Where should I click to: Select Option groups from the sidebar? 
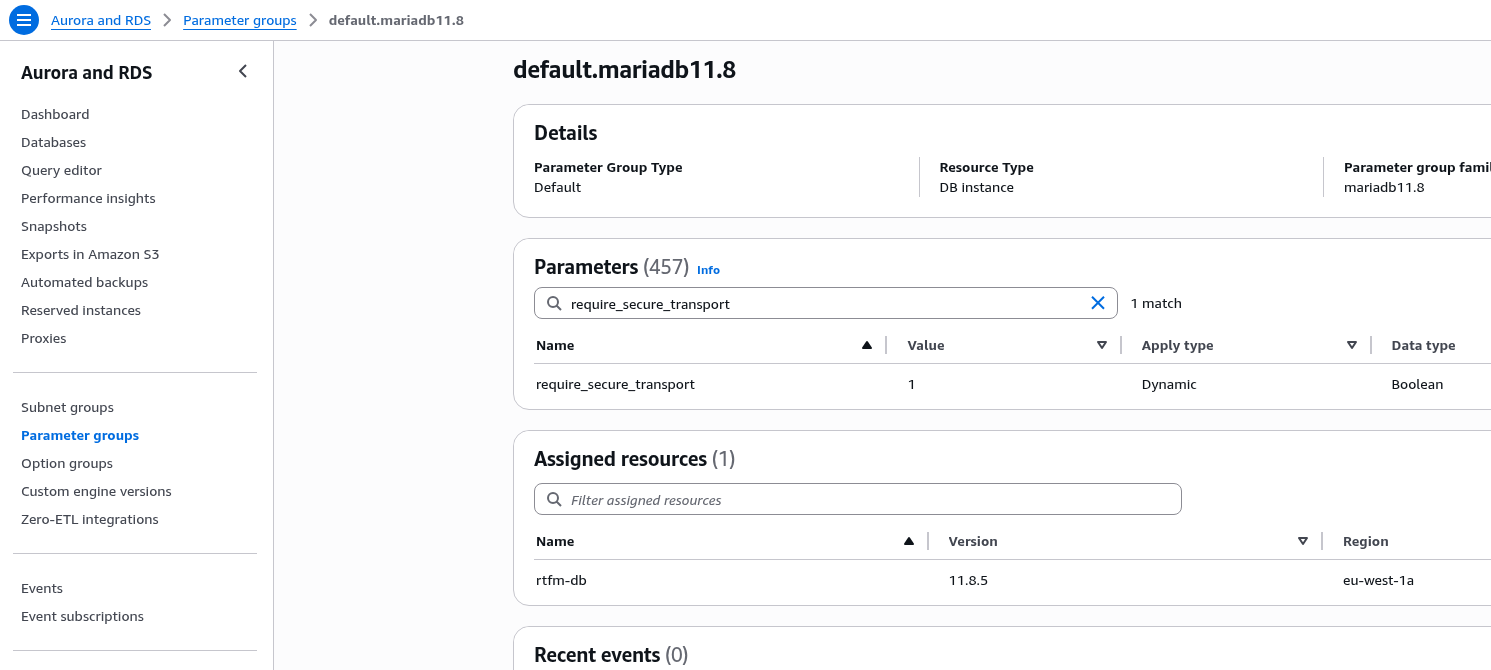tap(67, 463)
